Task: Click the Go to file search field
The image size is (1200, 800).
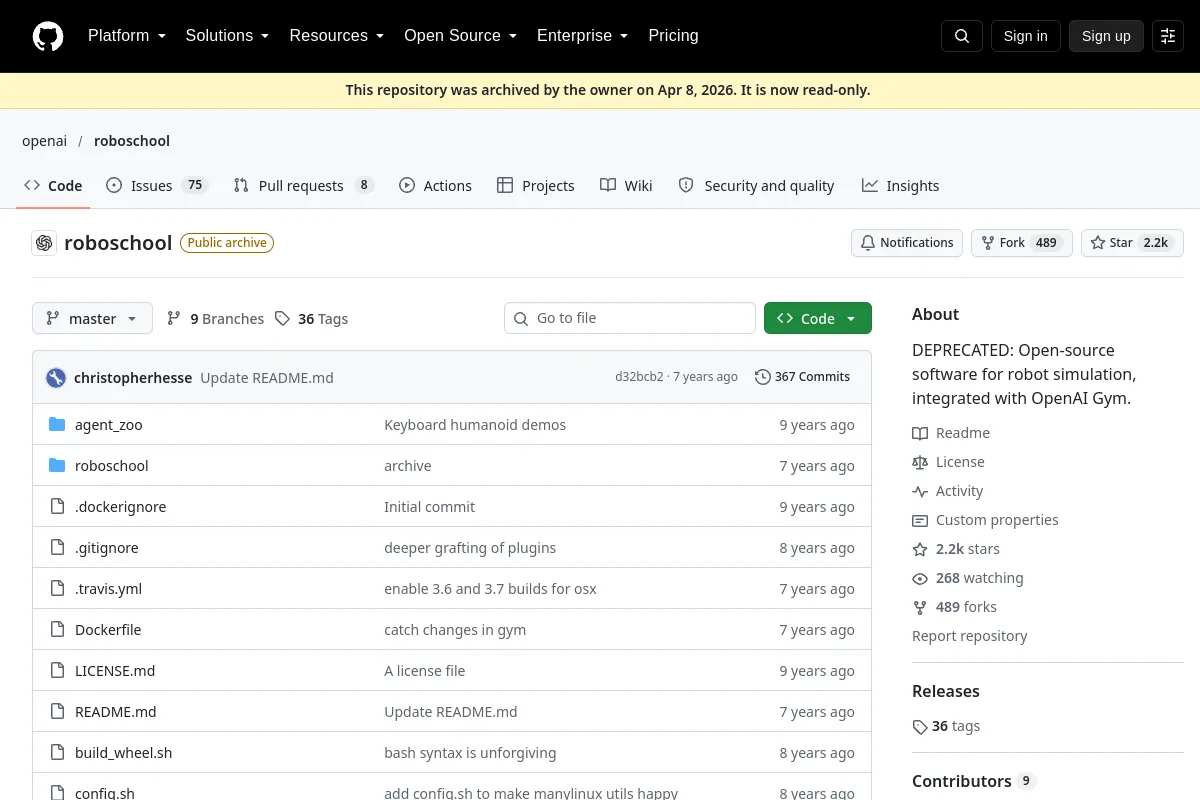Action: pos(630,318)
